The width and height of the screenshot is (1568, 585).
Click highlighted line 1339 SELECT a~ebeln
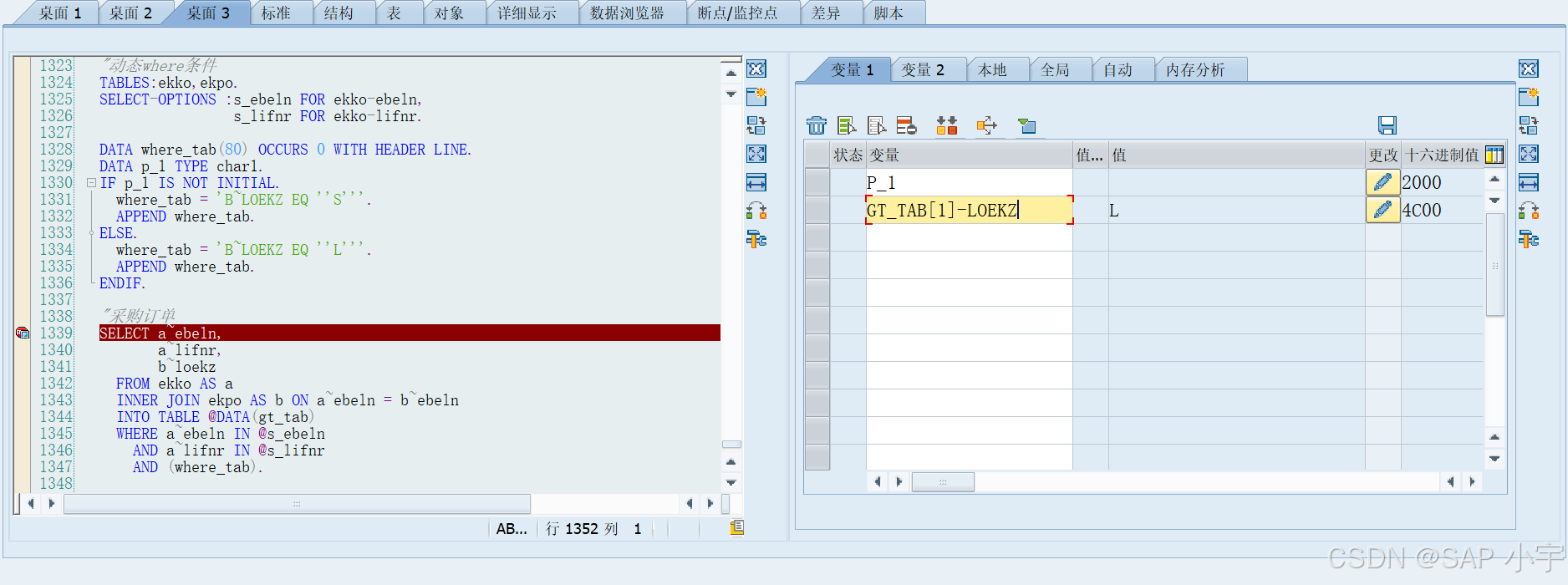click(410, 333)
